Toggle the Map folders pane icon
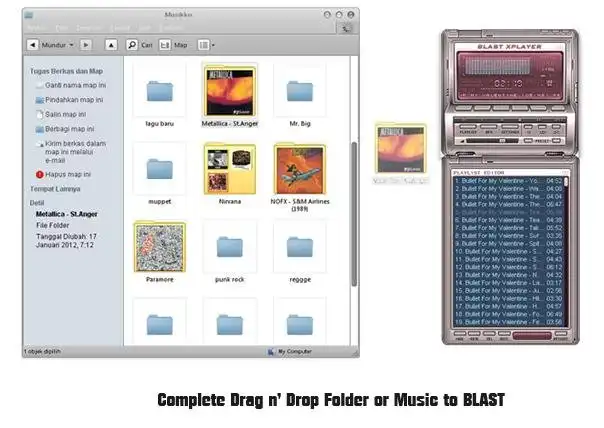The height and width of the screenshot is (428, 604). [x=165, y=45]
